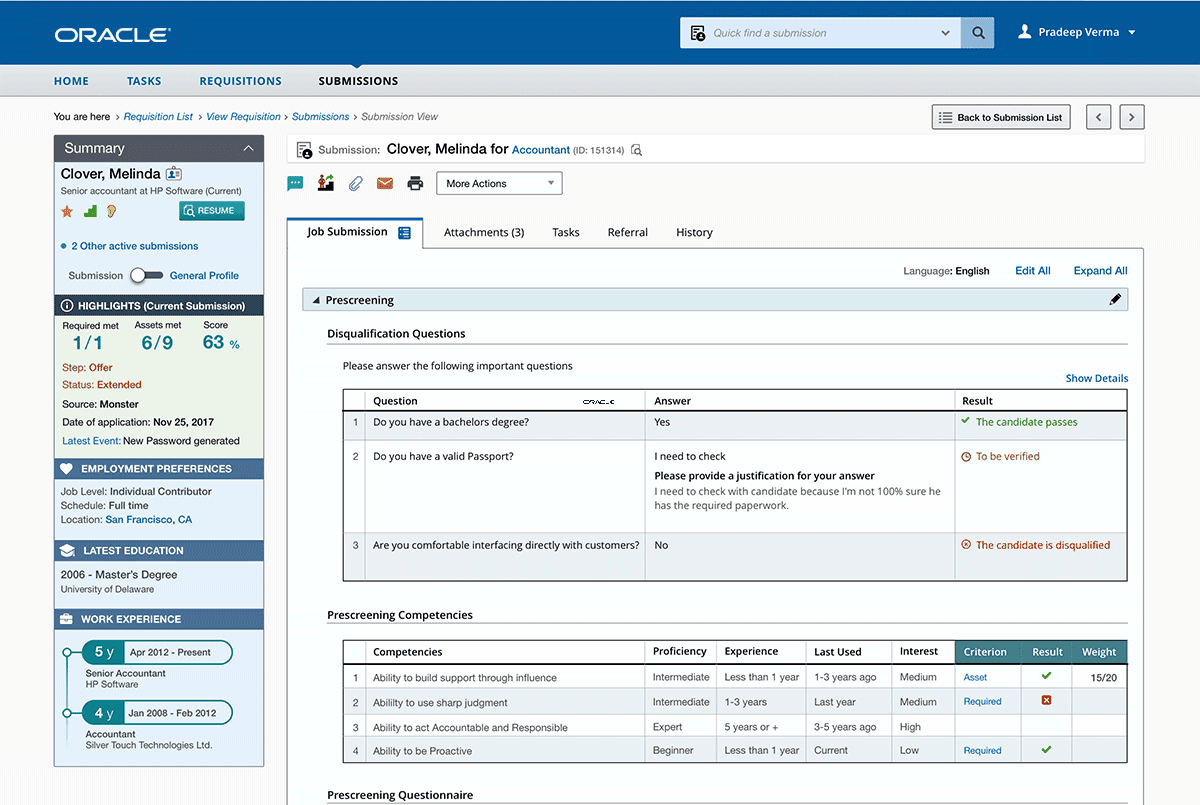Click the Show Details link
The image size is (1200, 805).
1096,378
